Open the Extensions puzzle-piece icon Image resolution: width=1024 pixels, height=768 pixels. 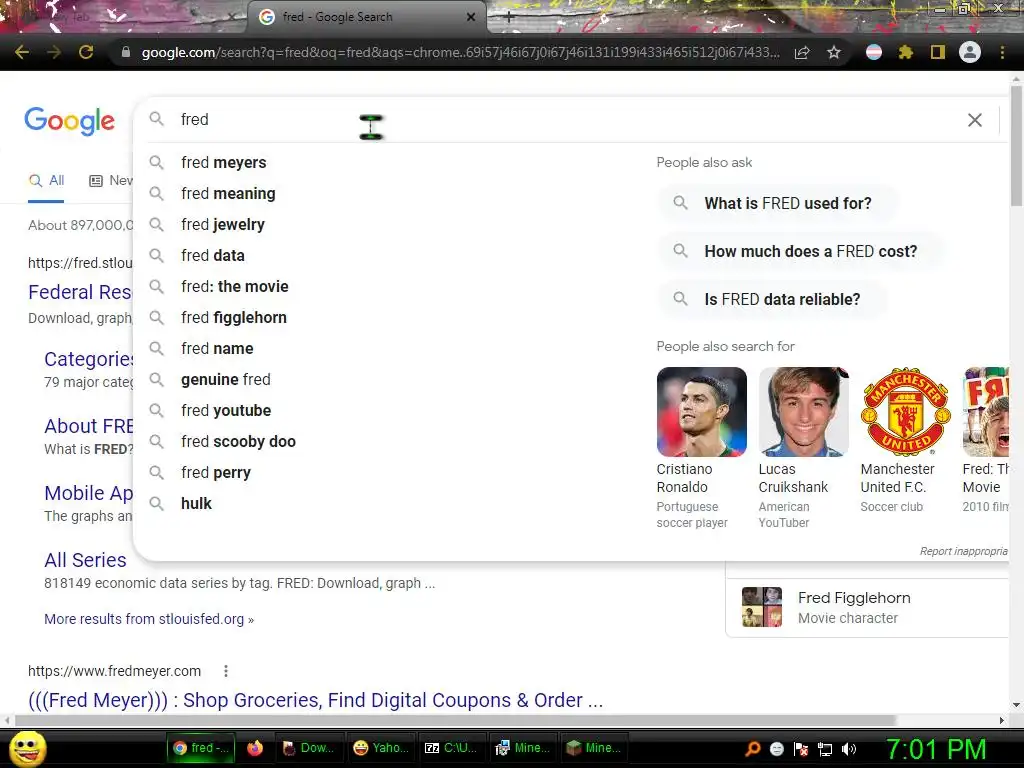tap(905, 52)
